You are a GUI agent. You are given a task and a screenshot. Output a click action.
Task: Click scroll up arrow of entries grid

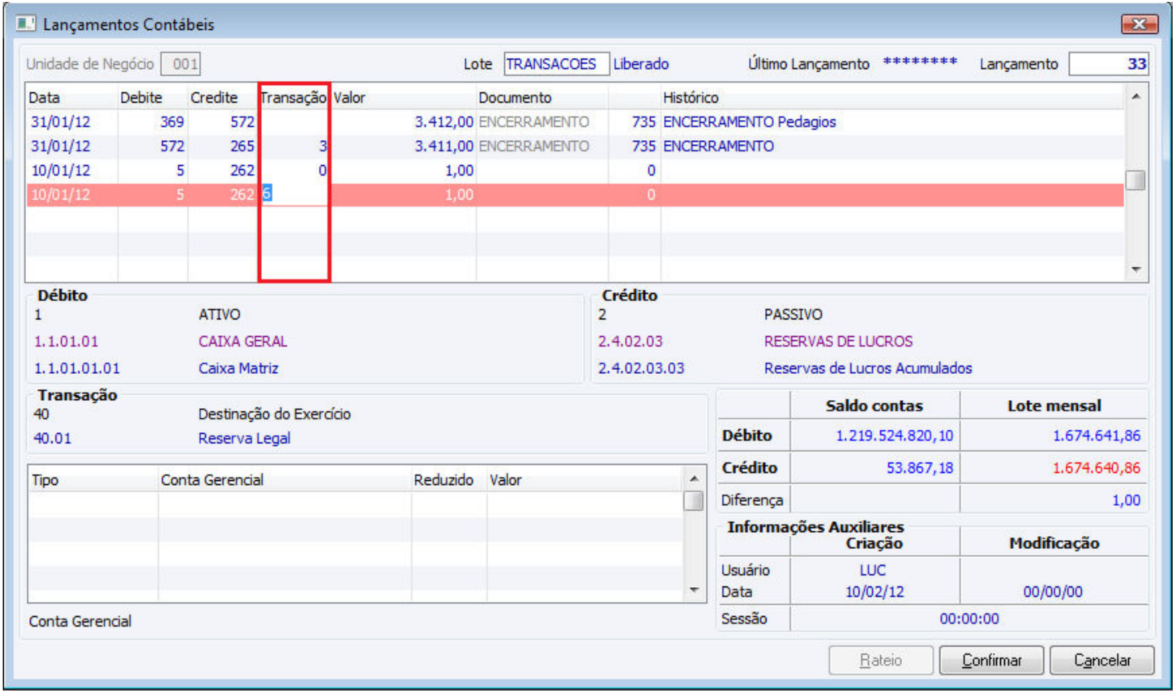click(1136, 97)
